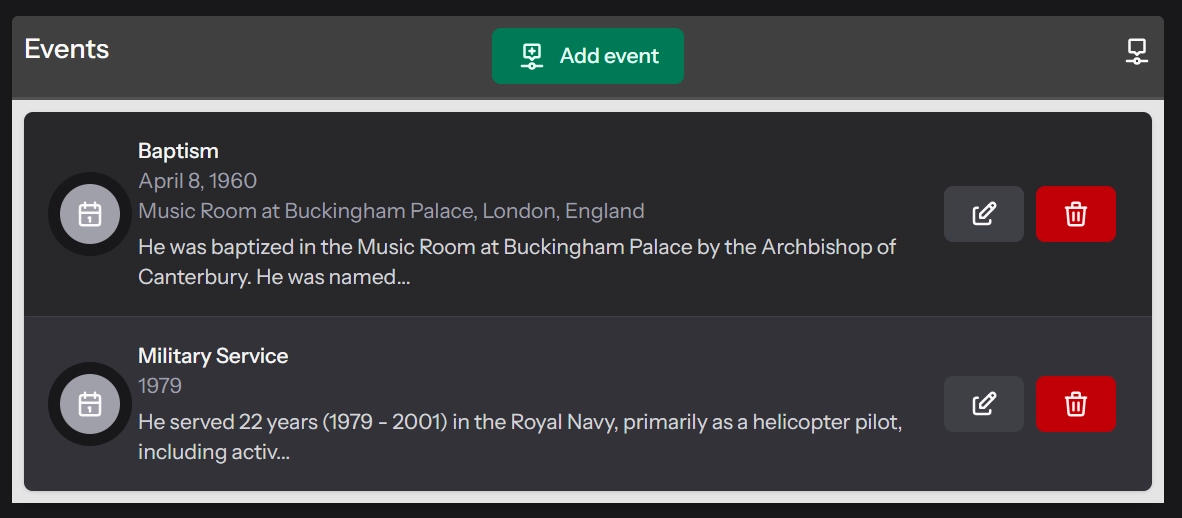Click the icon at the Events header's right end
1182x518 pixels.
(1136, 51)
